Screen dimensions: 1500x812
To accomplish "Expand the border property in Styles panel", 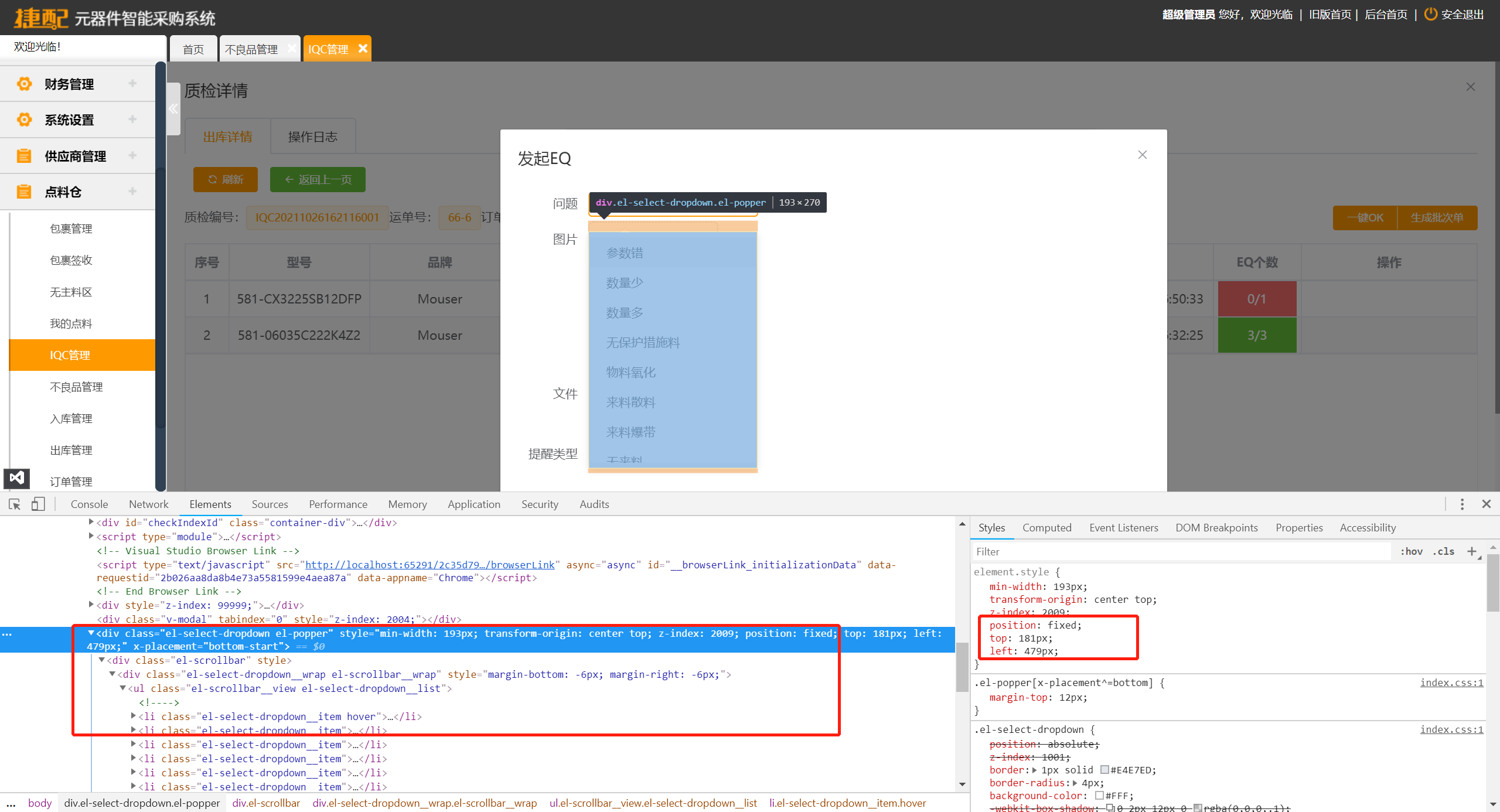I will tap(1035, 770).
